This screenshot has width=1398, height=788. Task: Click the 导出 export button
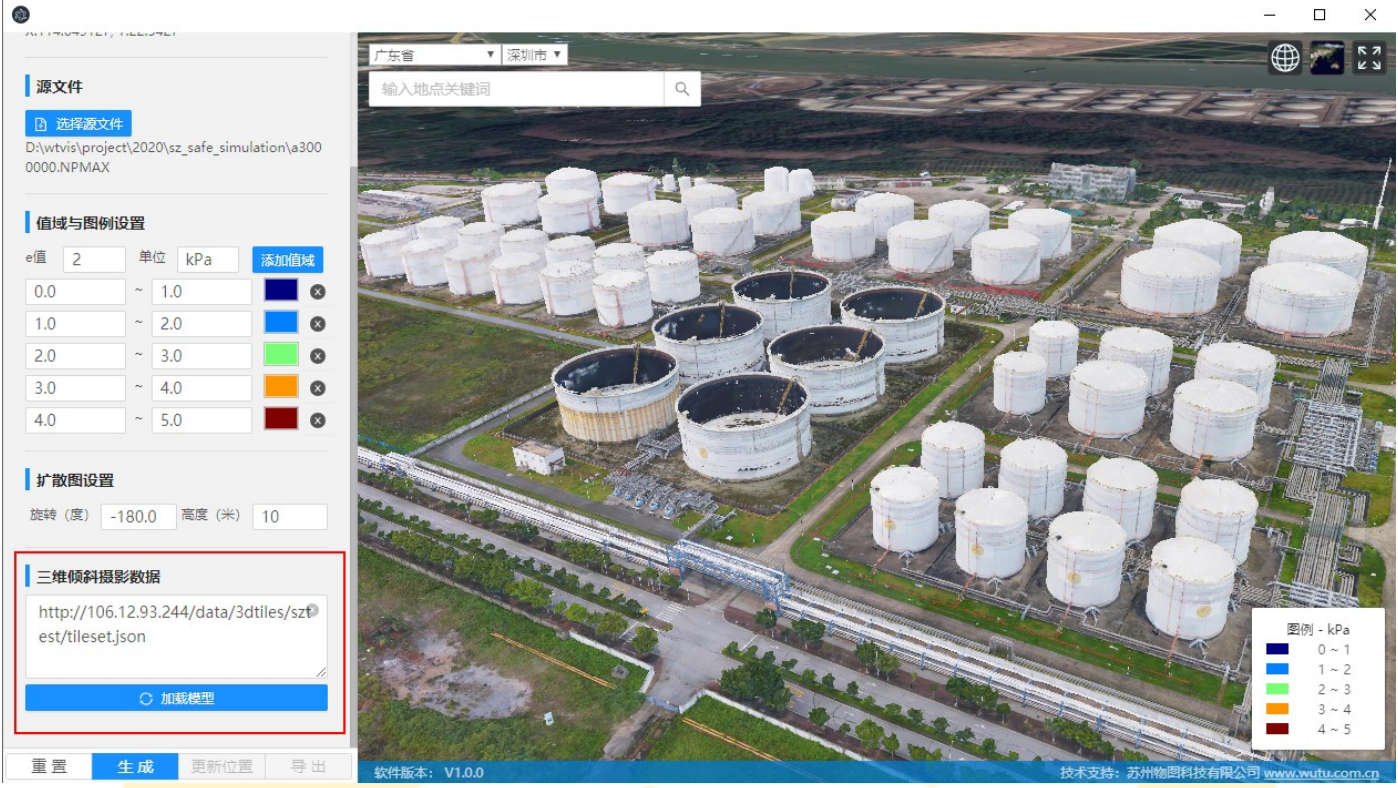[309, 767]
